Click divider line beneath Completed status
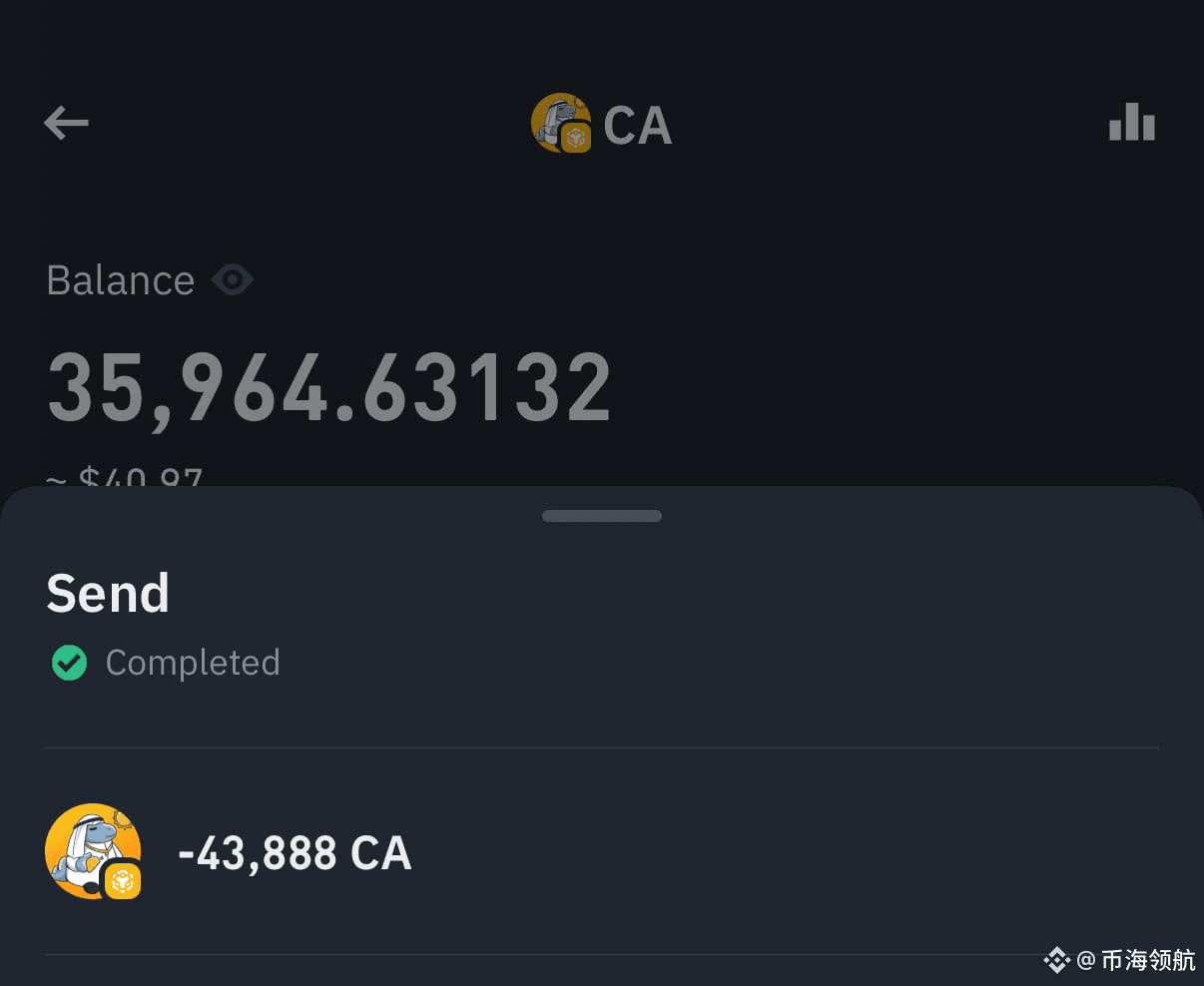The width and height of the screenshot is (1204, 986). coord(602,747)
